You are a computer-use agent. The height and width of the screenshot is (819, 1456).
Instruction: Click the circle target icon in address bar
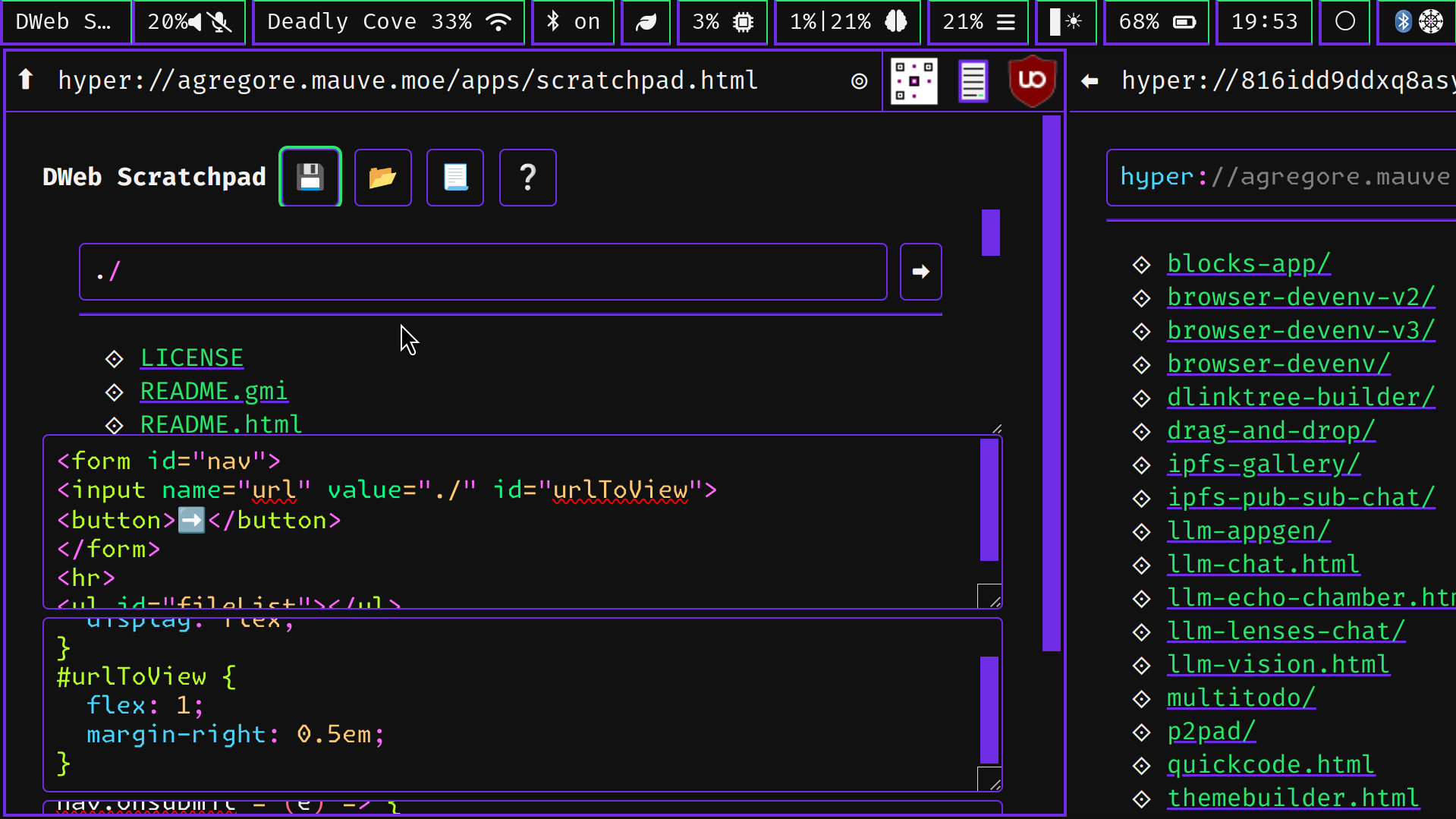(859, 81)
